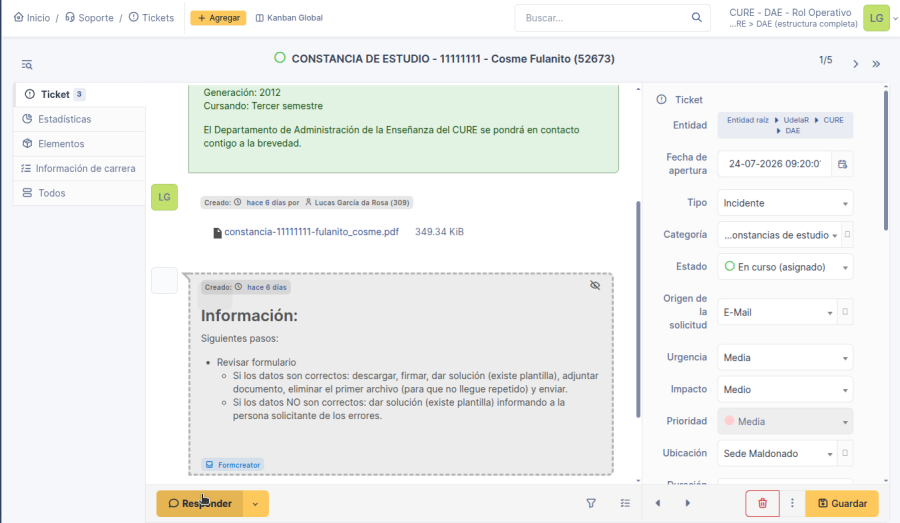900x523 pixels.
Task: Select the Ticket tab
Action: pyautogui.click(x=79, y=94)
